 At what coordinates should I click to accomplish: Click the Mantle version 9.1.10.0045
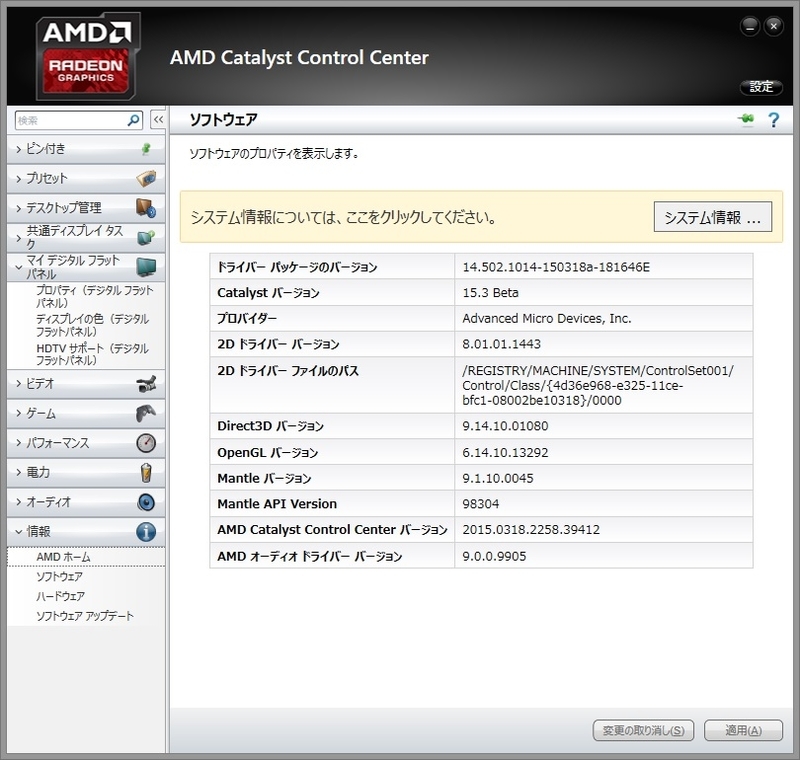[498, 478]
